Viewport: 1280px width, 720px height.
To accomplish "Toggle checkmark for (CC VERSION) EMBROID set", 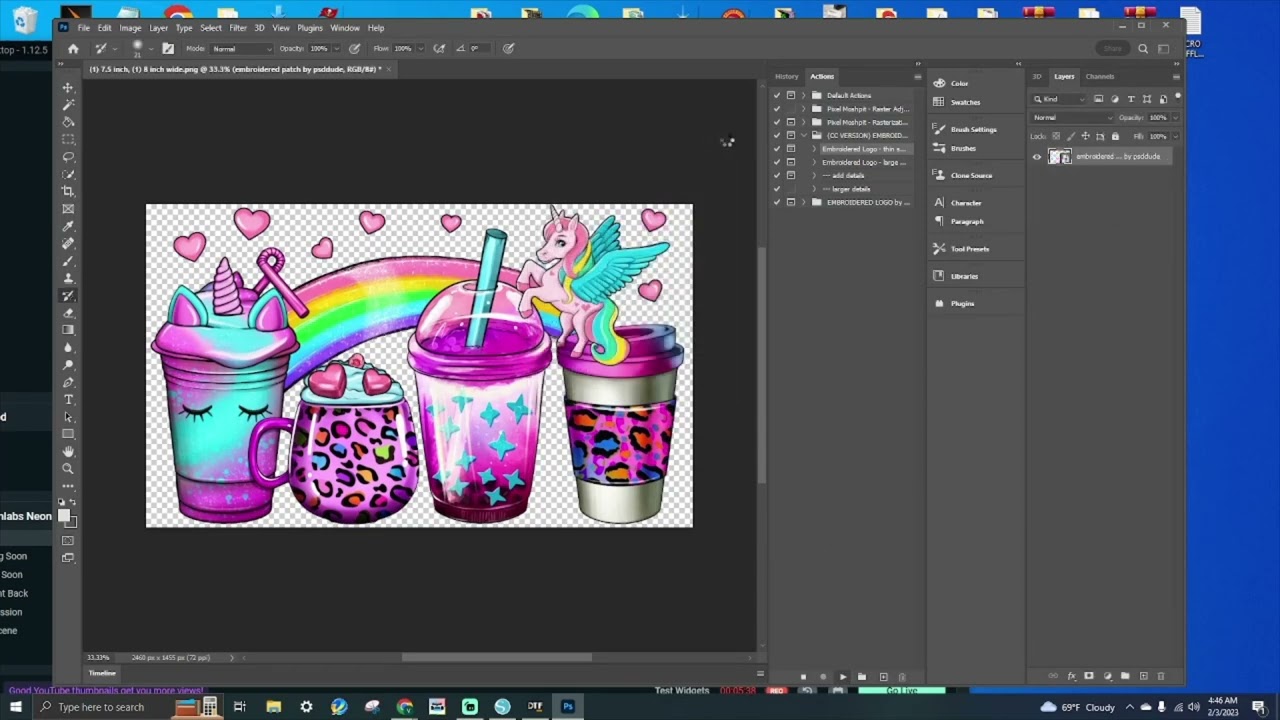I will (777, 136).
